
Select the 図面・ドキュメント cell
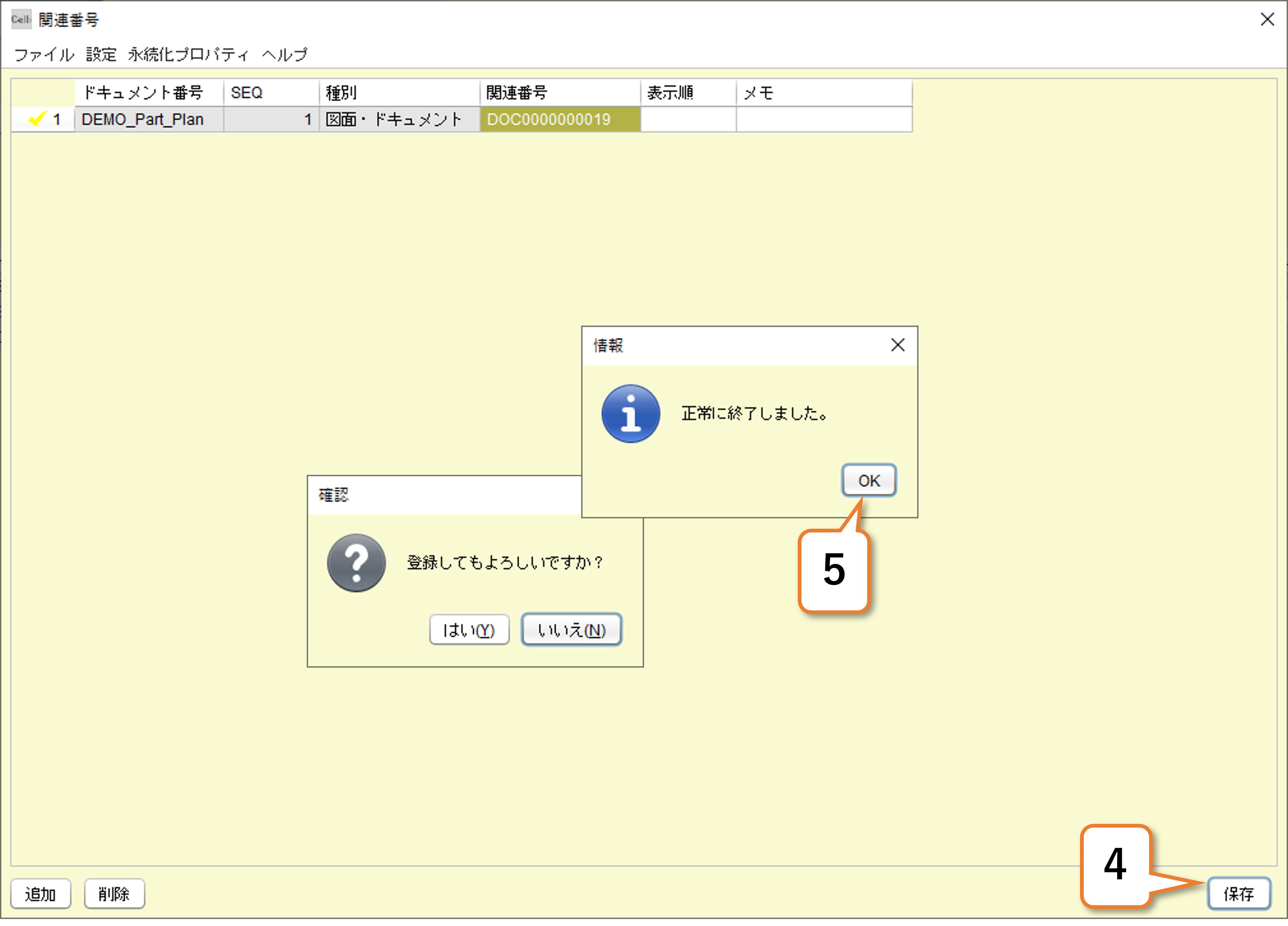pos(400,119)
